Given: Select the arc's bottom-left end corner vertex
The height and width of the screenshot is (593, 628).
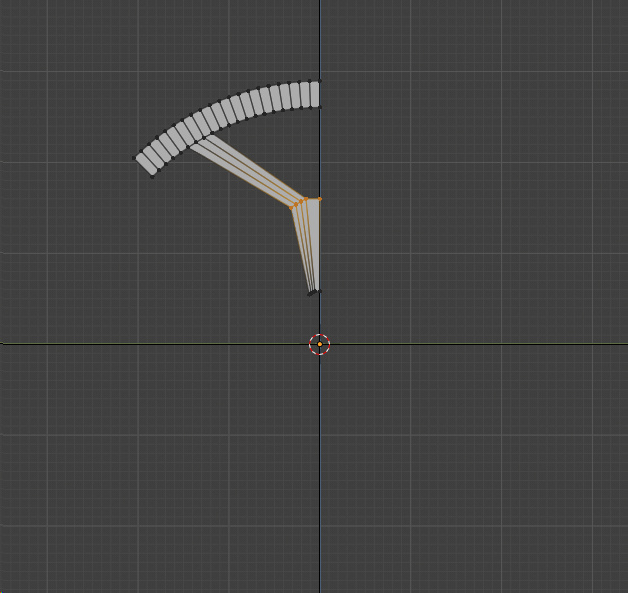Looking at the screenshot, I should pyautogui.click(x=152, y=177).
